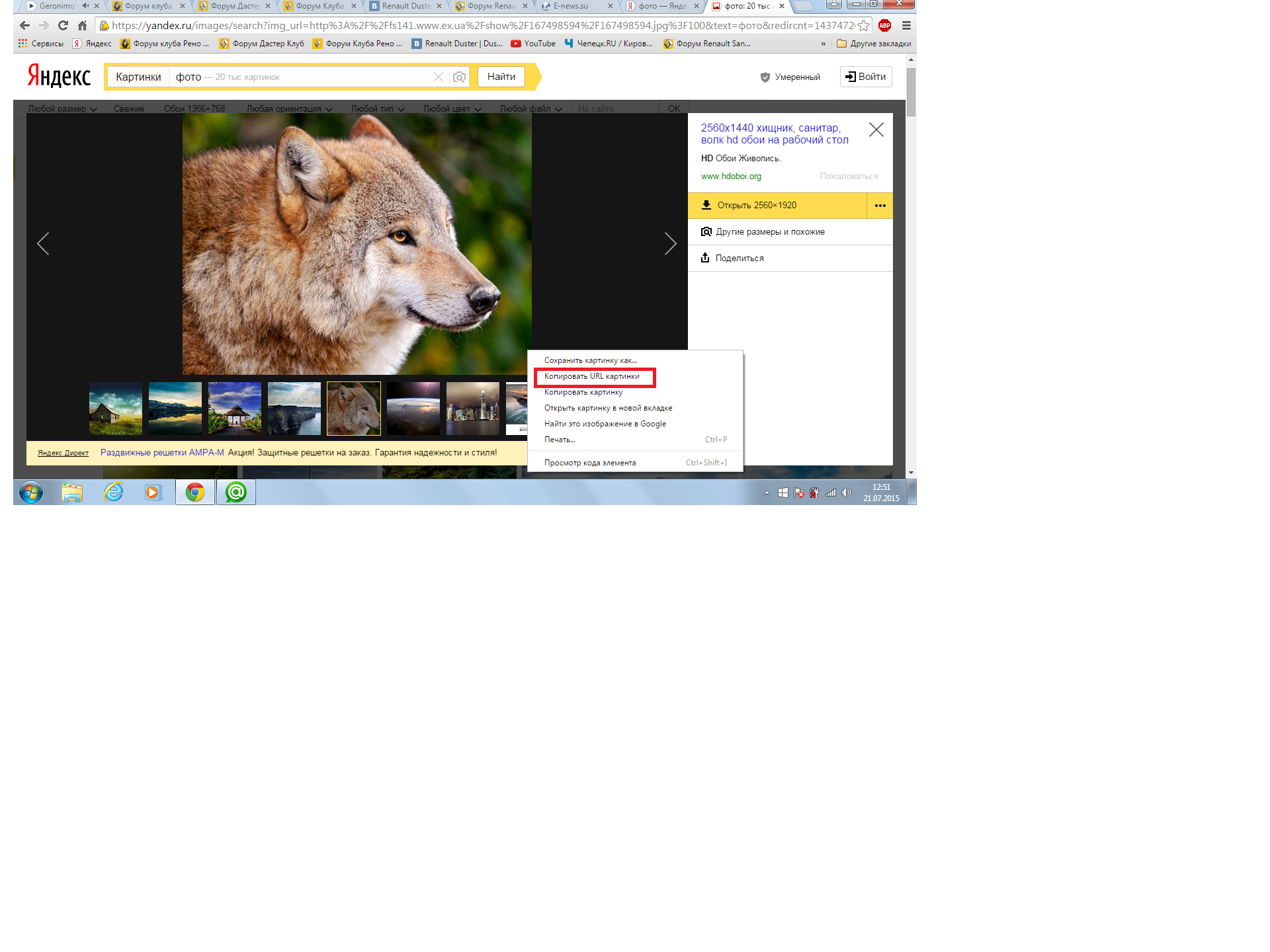
Task: Open the 2560x1440 хищник, санитар title link
Action: (775, 134)
